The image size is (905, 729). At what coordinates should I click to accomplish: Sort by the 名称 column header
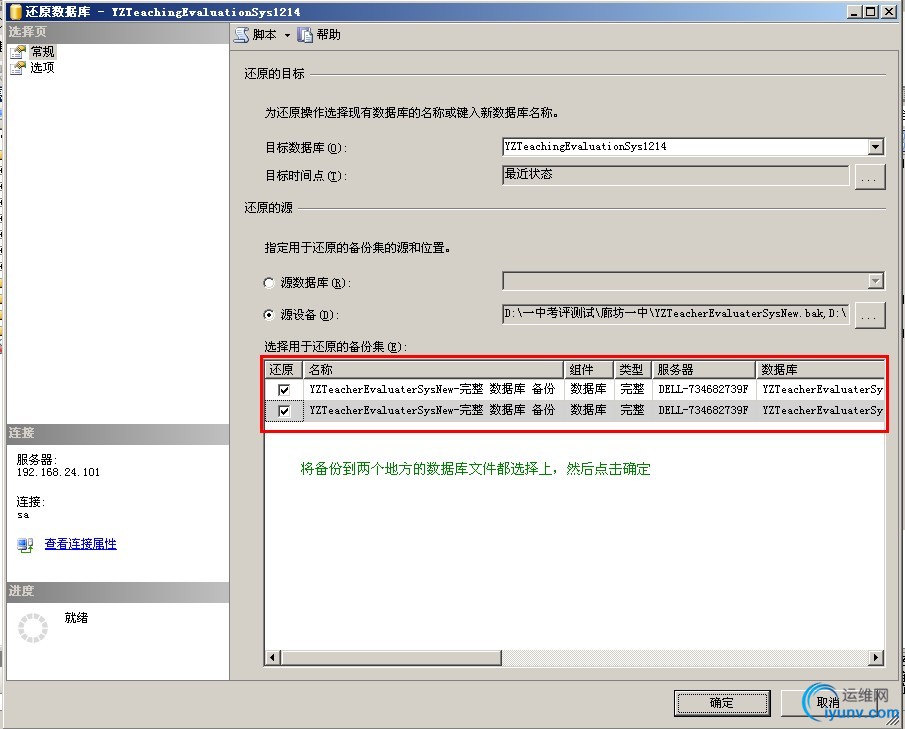[x=433, y=369]
